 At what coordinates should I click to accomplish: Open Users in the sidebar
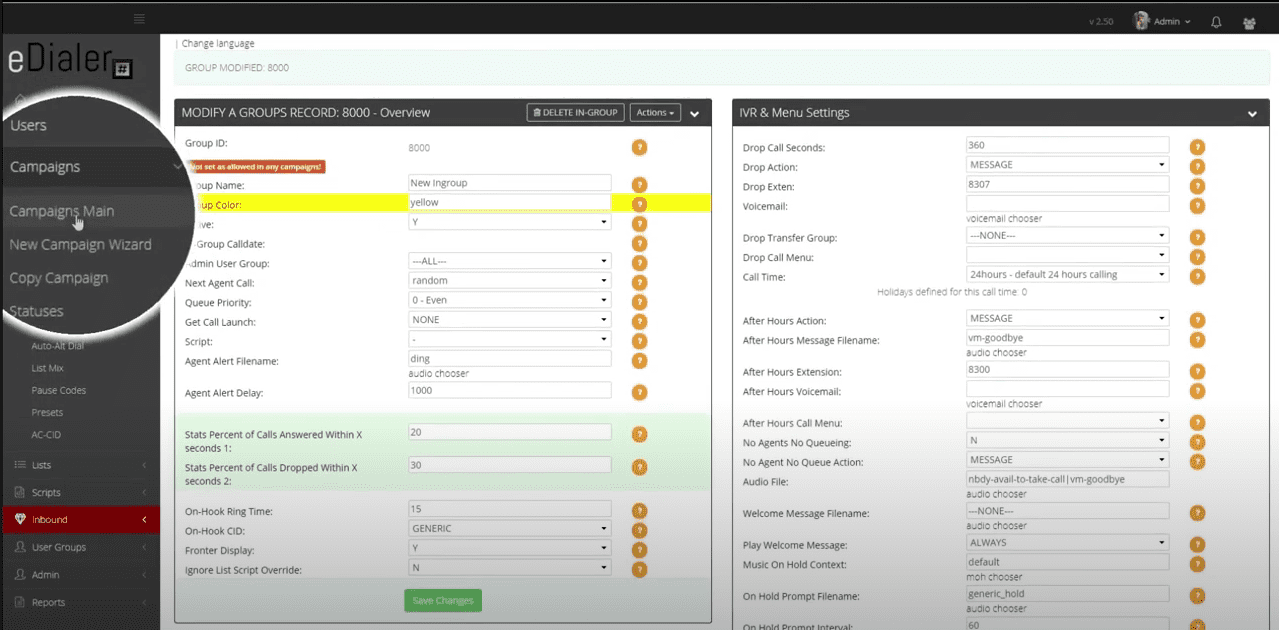click(28, 125)
